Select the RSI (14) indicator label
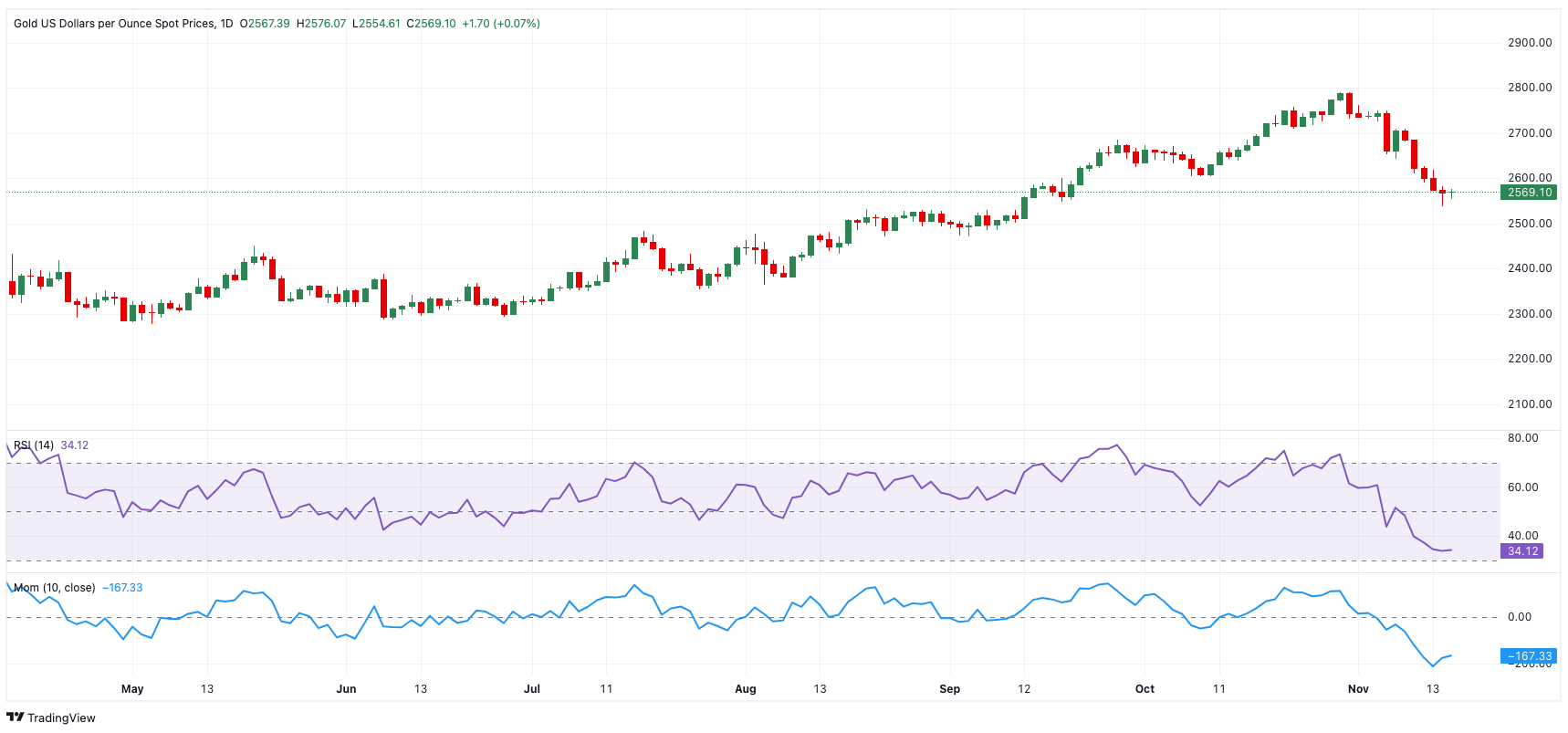 [33, 445]
